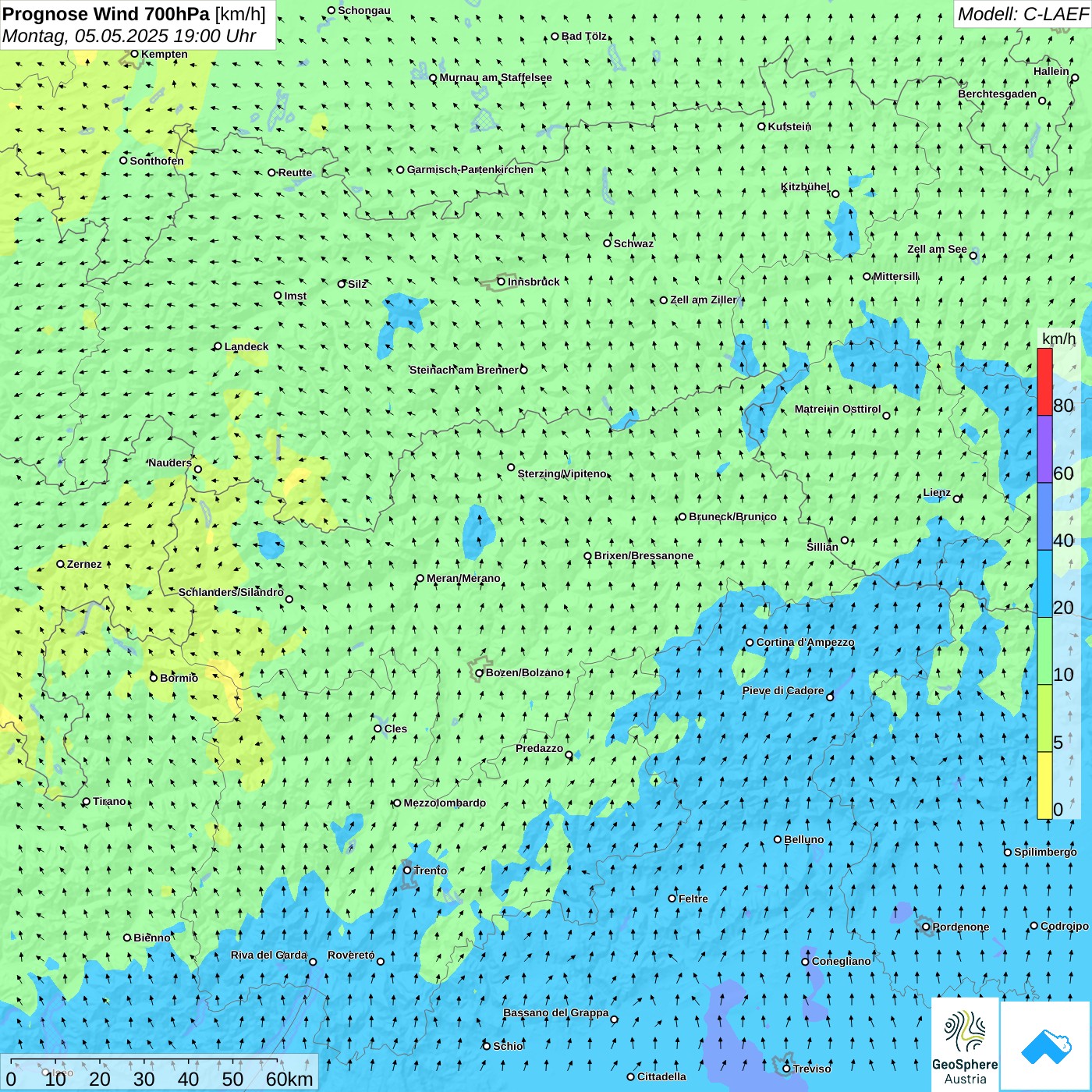The width and height of the screenshot is (1092, 1092).
Task: Click the date 'Montag, 05.05.2025 19:00 Uhr'
Action: [x=129, y=36]
